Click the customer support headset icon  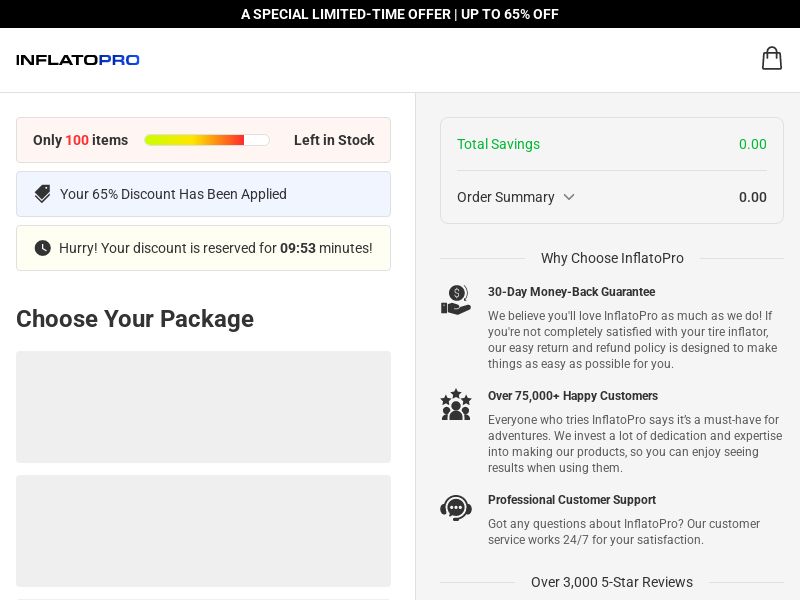pos(456,508)
